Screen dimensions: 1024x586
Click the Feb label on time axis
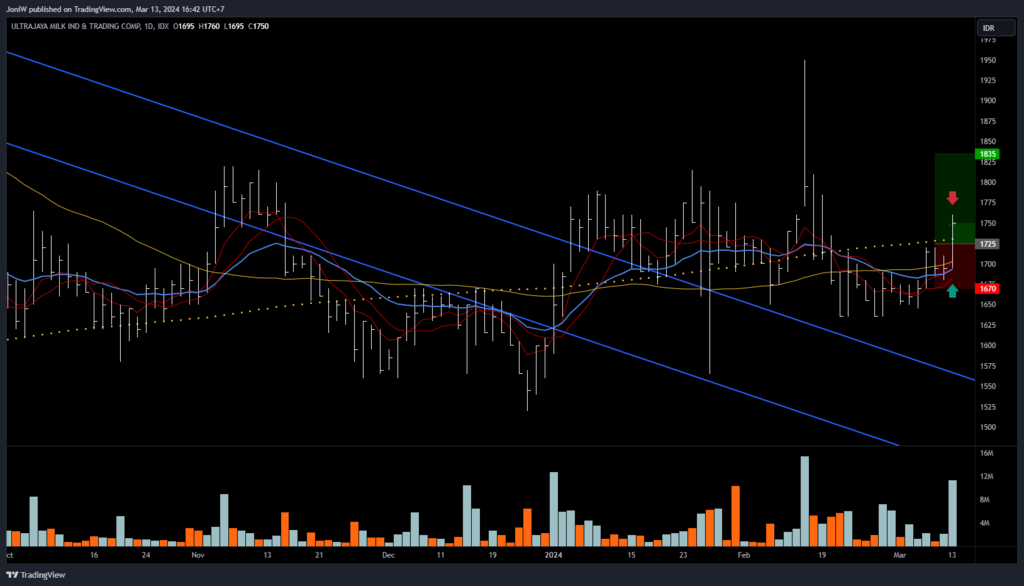tap(742, 553)
